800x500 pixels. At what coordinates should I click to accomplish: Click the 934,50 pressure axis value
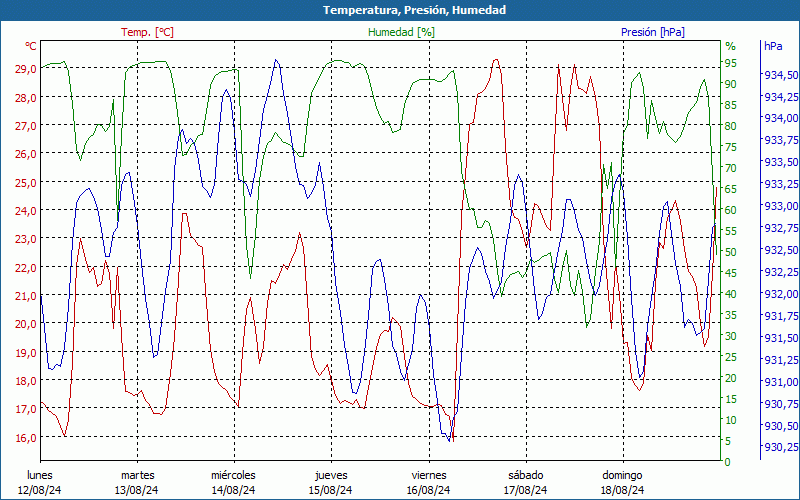781,74
